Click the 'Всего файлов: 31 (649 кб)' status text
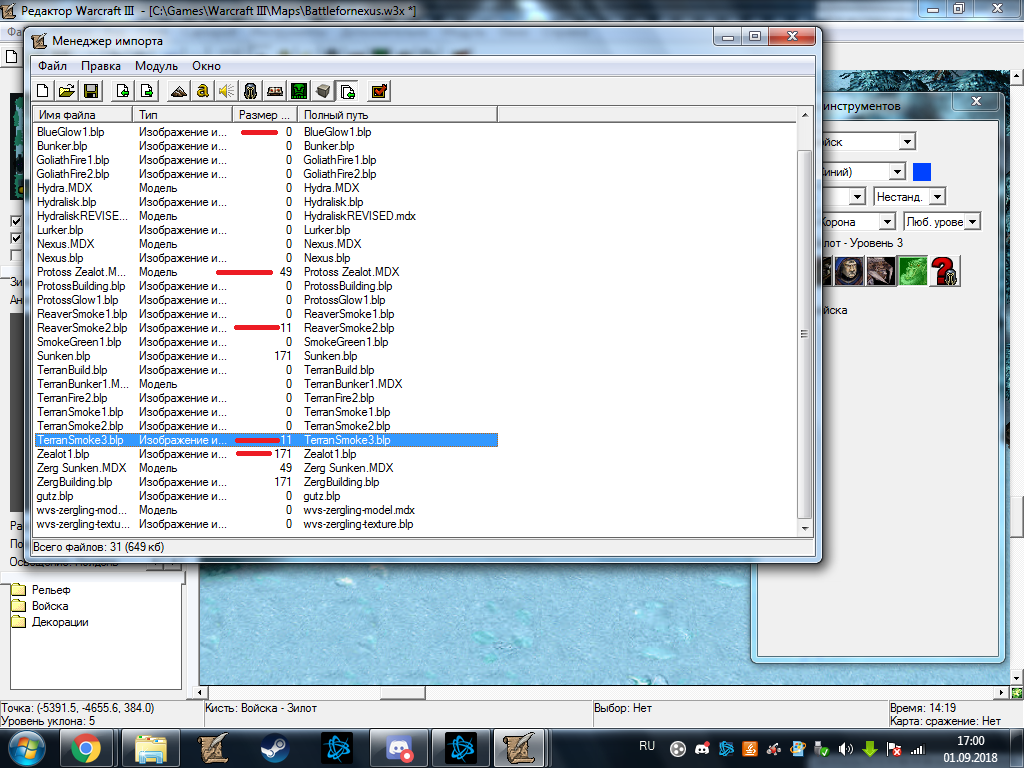Screen dimensions: 1024x768 coord(99,547)
